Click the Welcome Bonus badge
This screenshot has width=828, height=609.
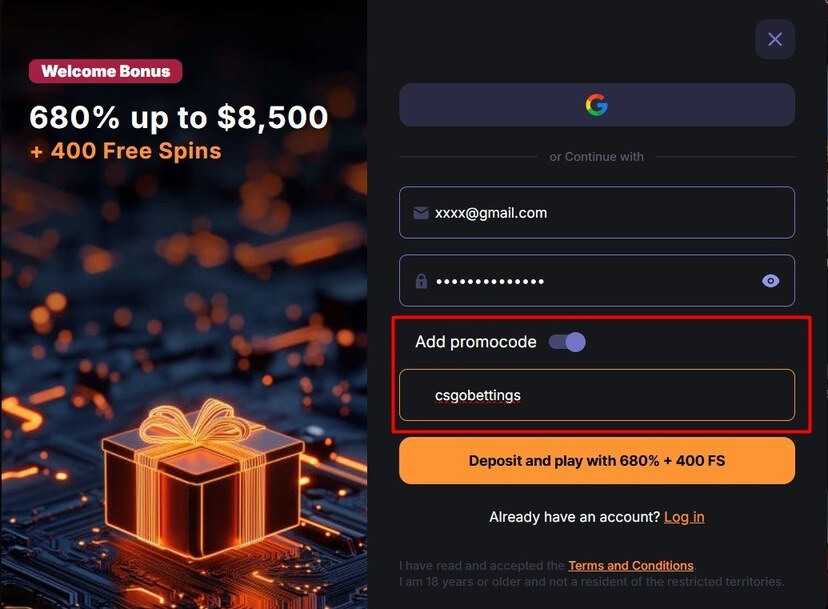click(105, 71)
